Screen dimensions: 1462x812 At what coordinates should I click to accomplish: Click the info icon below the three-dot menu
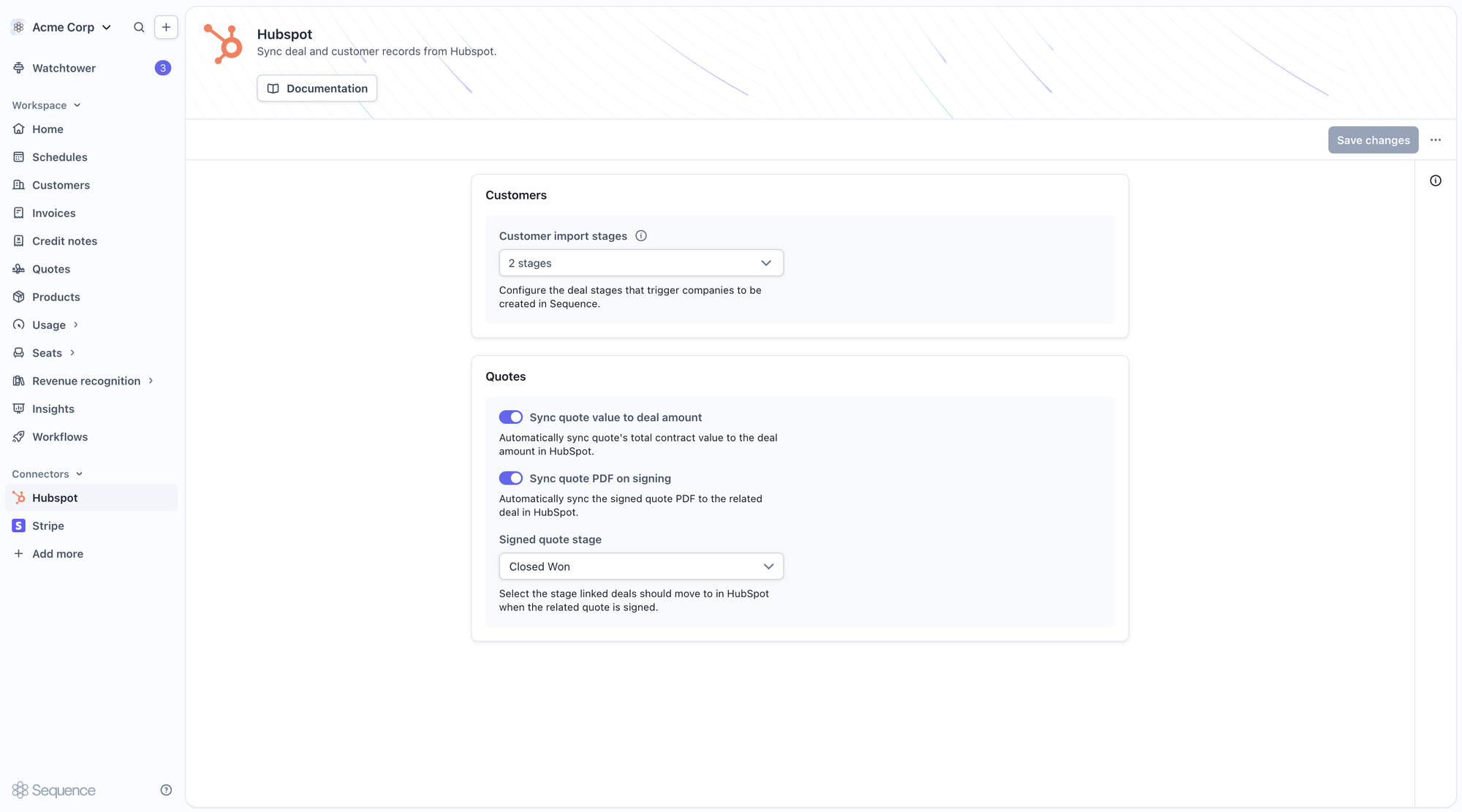pos(1436,181)
